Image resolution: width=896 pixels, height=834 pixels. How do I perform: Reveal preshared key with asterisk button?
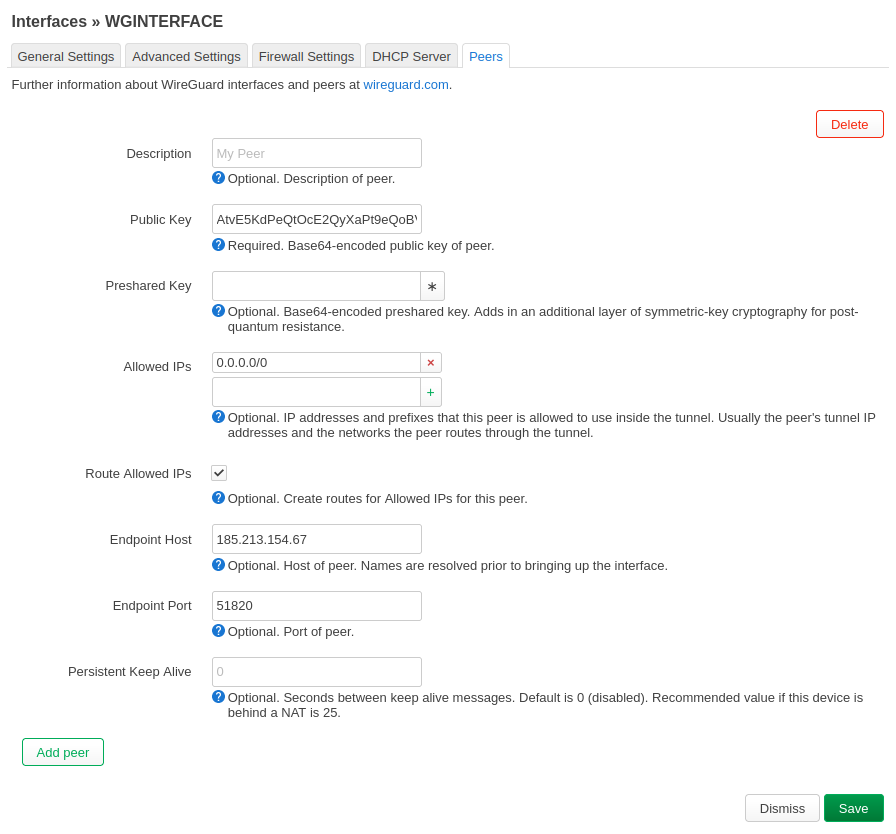coord(432,286)
